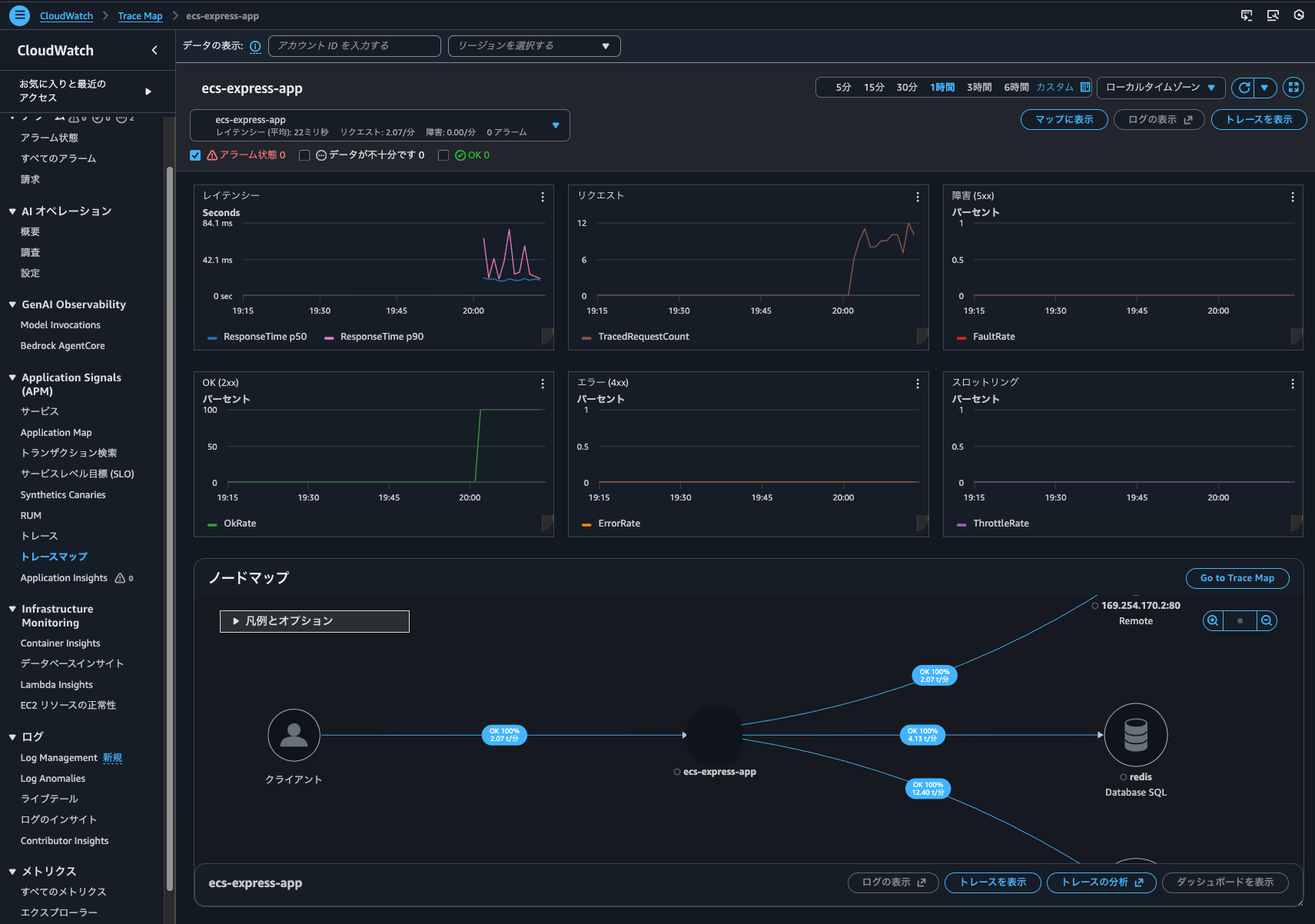The image size is (1315, 924).
Task: Open Container Insights in the sidebar
Action: pyautogui.click(x=60, y=643)
